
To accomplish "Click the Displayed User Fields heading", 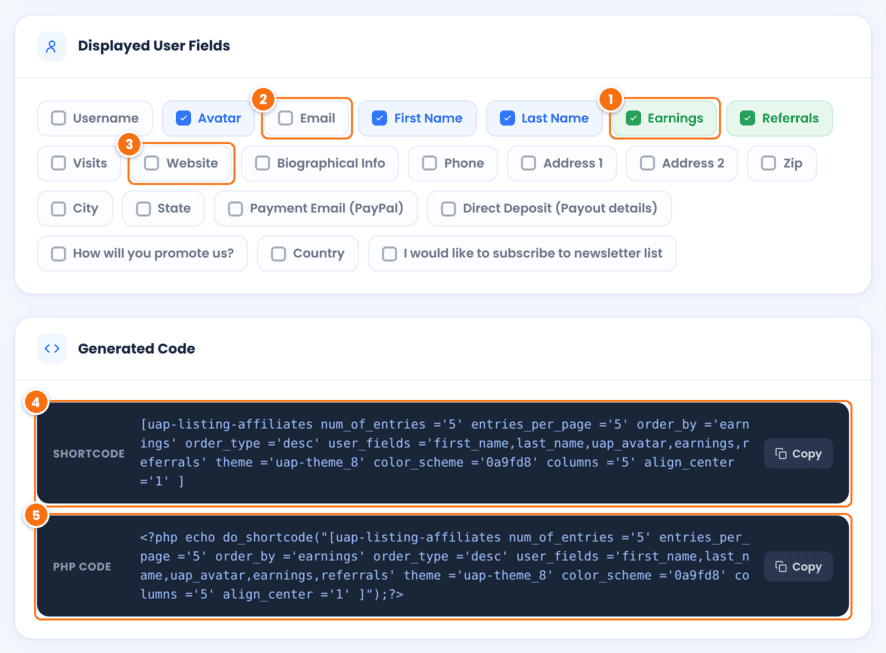I will tap(154, 46).
